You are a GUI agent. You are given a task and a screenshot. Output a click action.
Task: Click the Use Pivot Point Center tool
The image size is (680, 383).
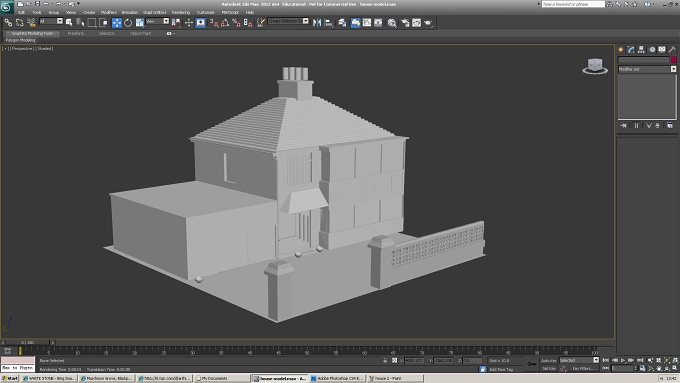[x=176, y=23]
